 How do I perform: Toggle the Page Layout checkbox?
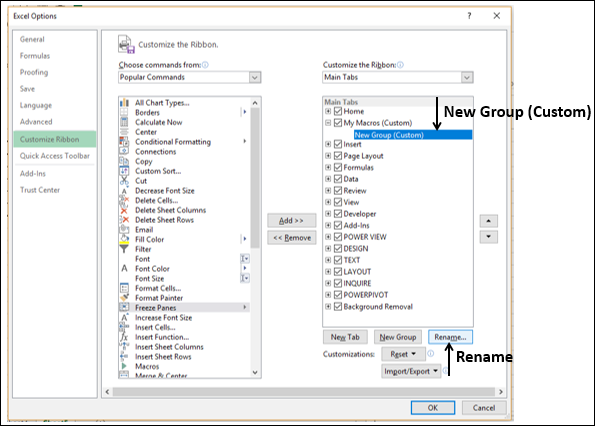pyautogui.click(x=338, y=156)
